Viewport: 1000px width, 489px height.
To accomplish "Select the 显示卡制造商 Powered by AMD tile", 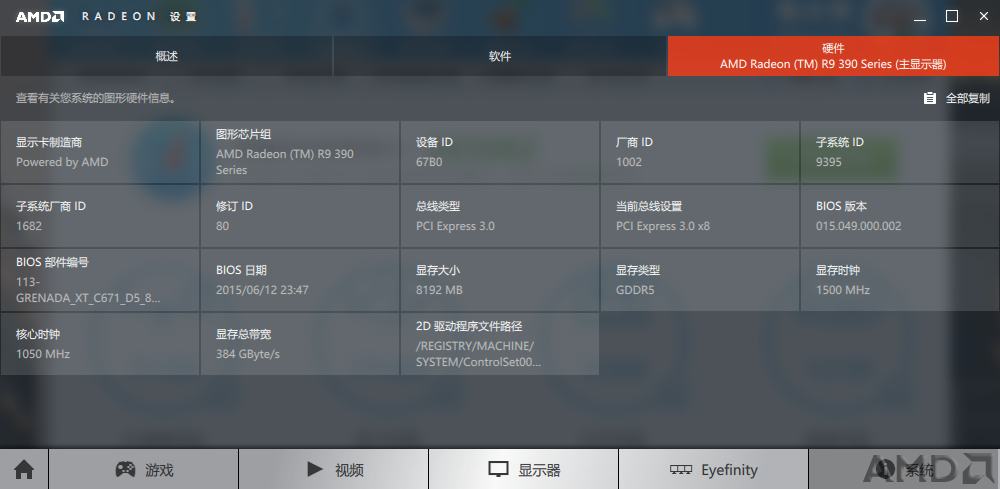I will click(100, 152).
